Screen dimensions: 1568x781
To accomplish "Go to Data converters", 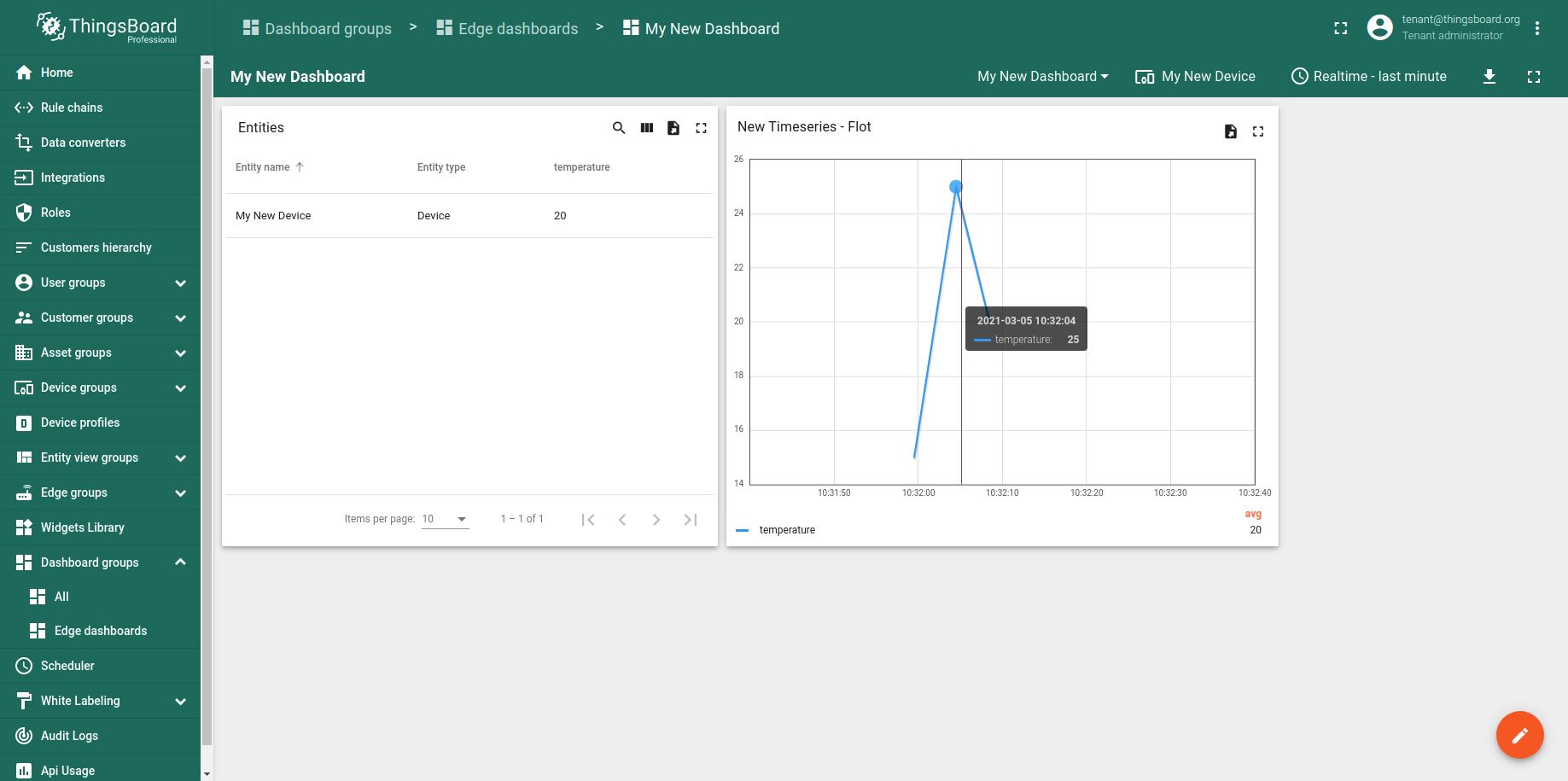I will coord(100,143).
